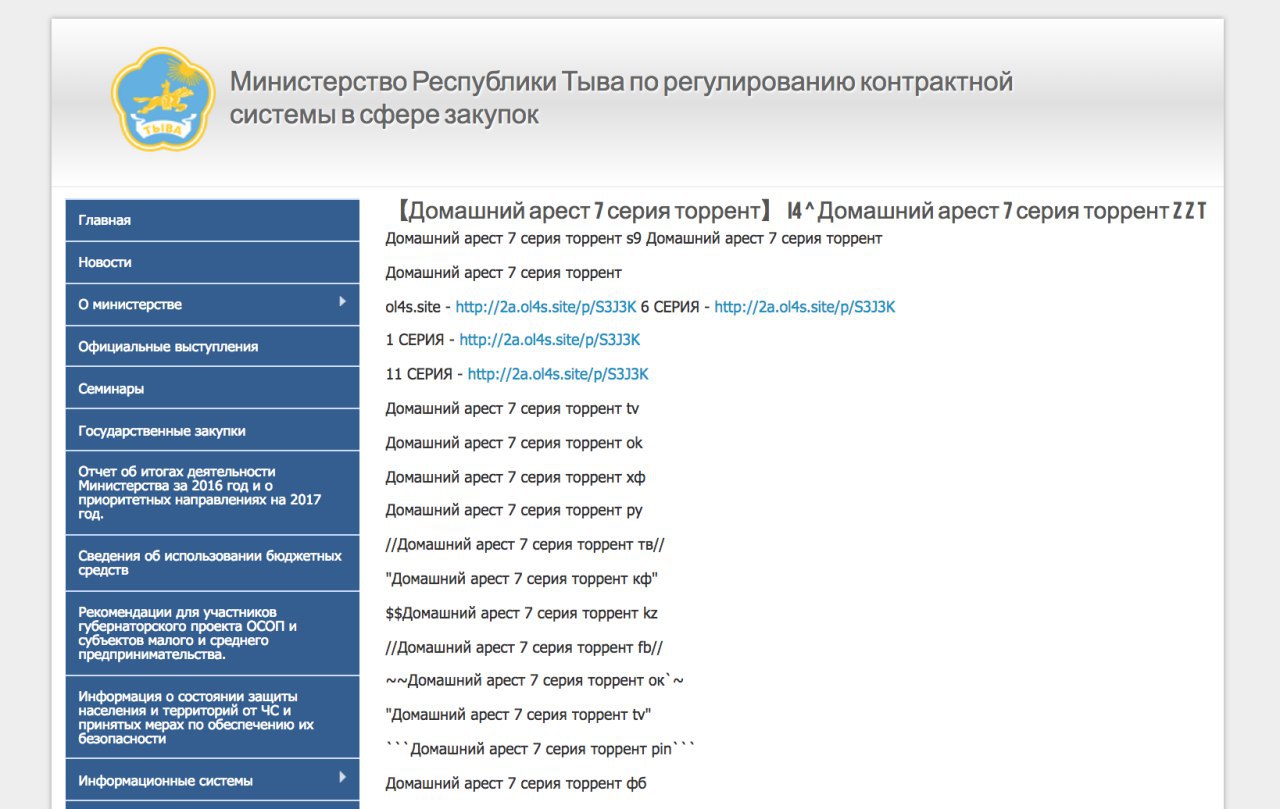Open the 1 СЕРИЯ link
Screen dimensions: 1280x809
tap(550, 340)
